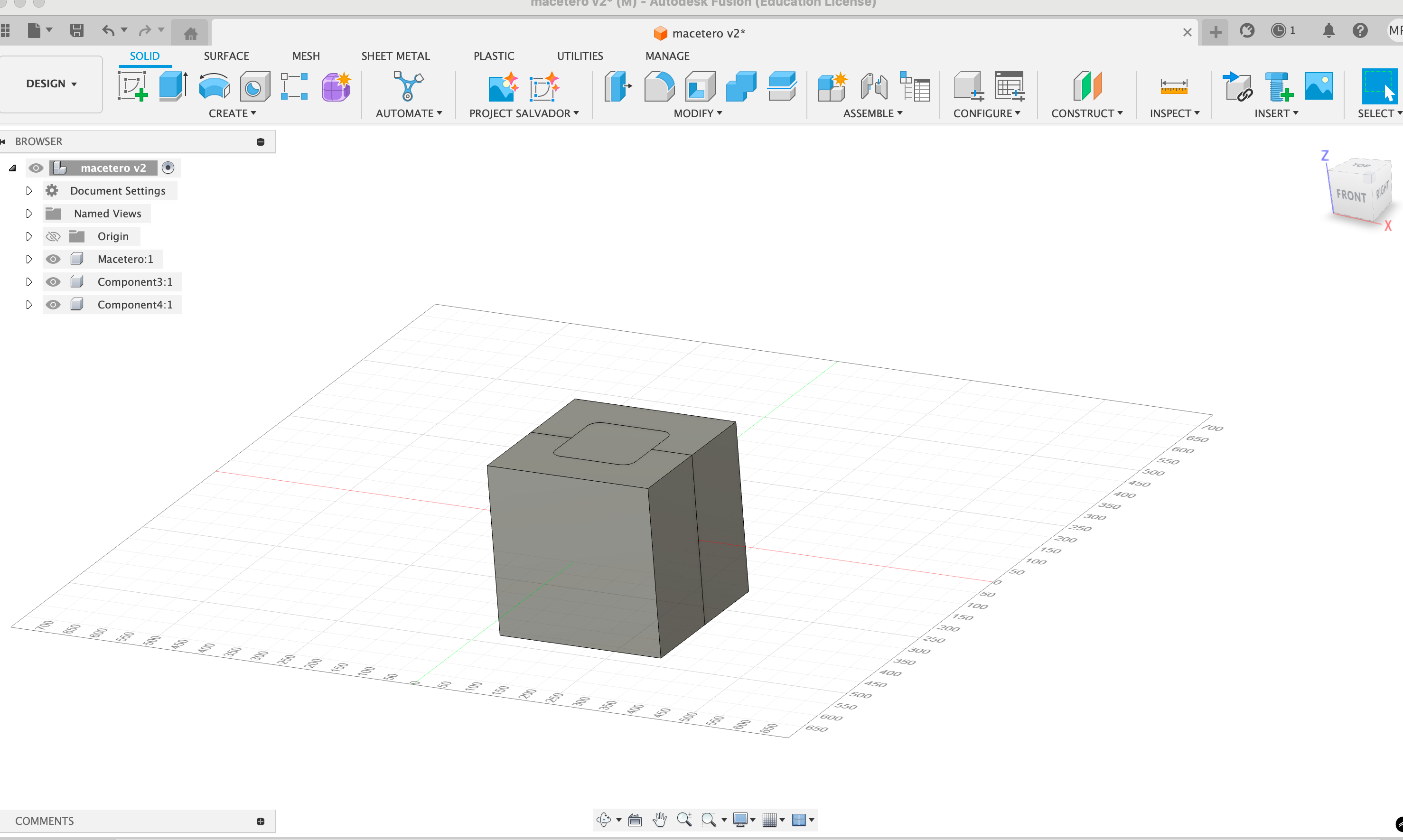The height and width of the screenshot is (840, 1403).
Task: Hide the Component3:1 component
Action: pos(53,282)
